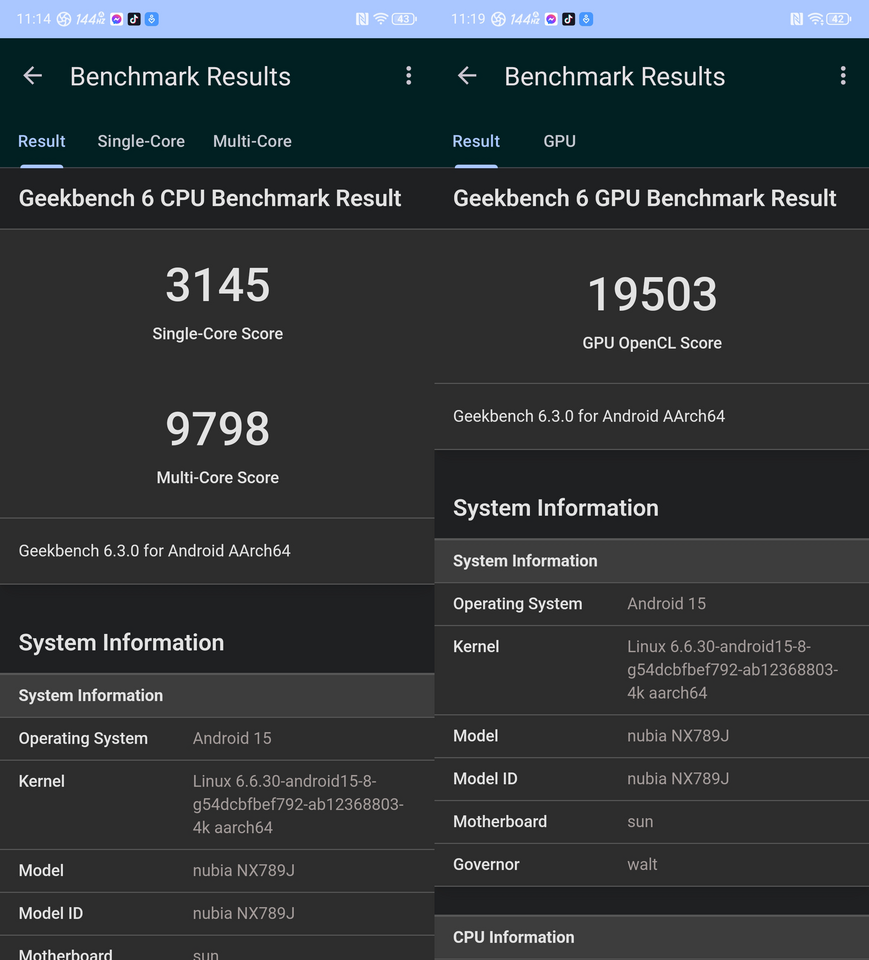Tap fan icon beside 11:14 clock
The width and height of the screenshot is (869, 960).
pos(64,19)
